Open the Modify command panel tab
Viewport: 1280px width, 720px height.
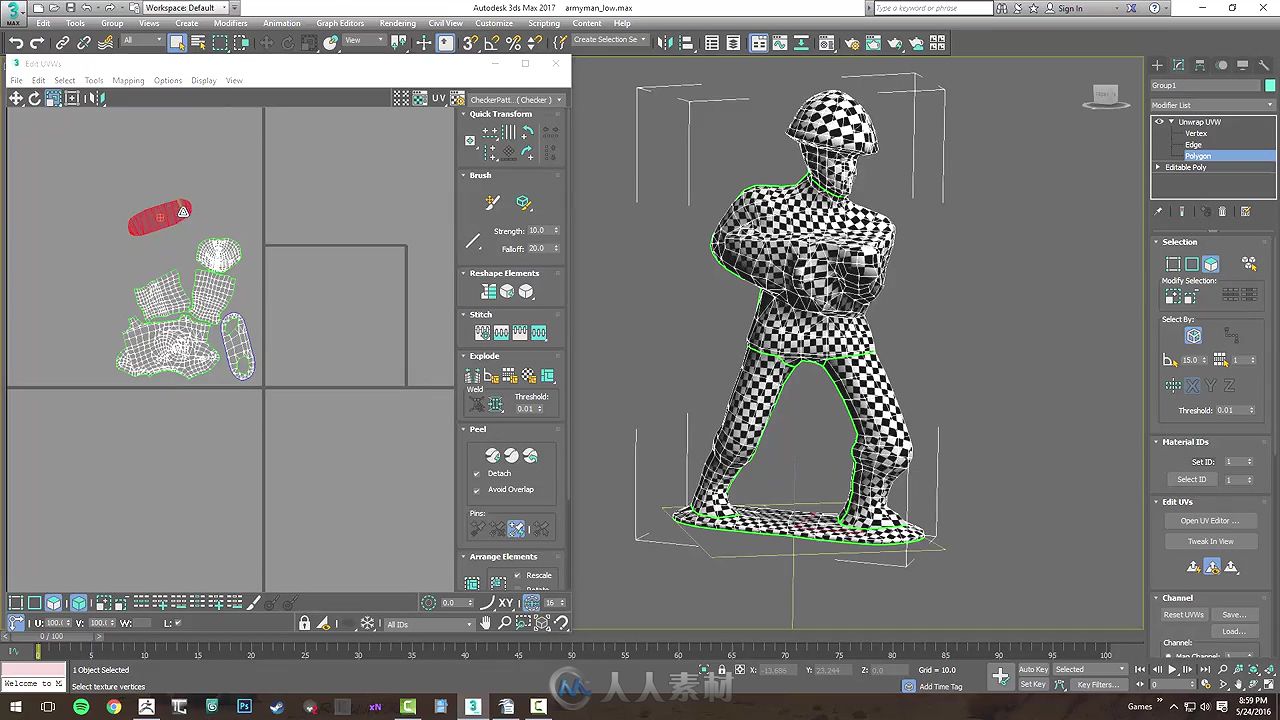coord(1178,65)
